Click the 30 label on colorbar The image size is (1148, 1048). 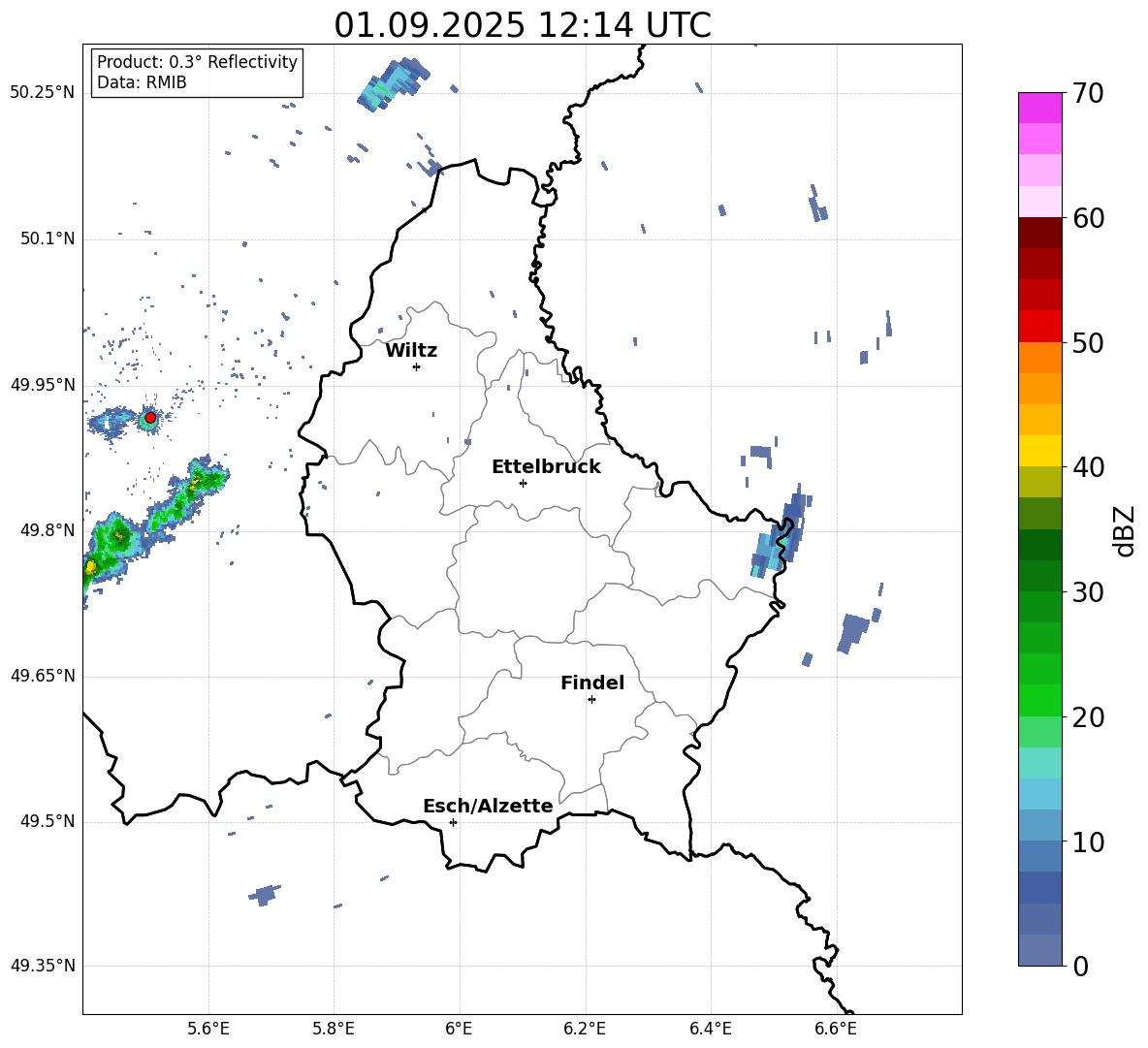(x=1088, y=592)
